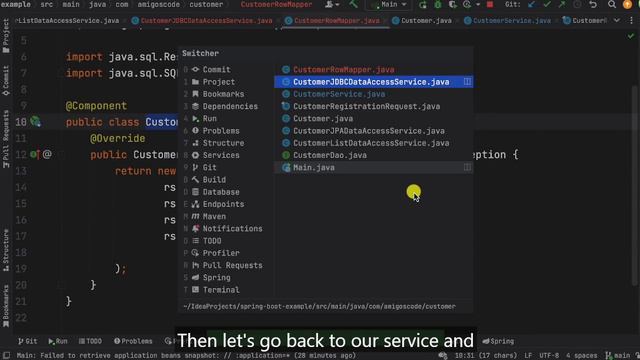
Task: Click the green Rerun icon in toolbar
Action: pyautogui.click(x=423, y=4)
